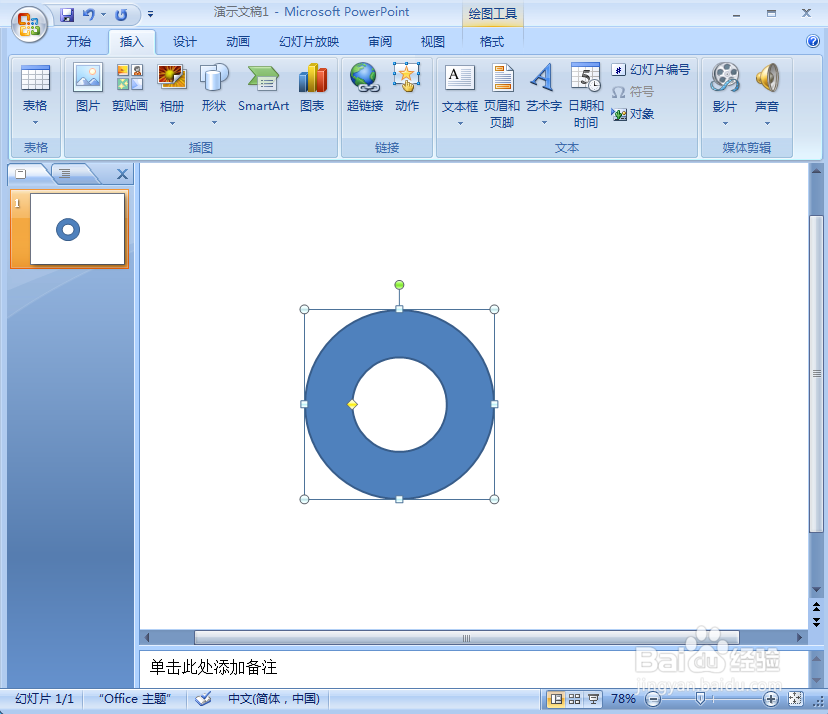Open 页眉和页脚 header and footer
The width and height of the screenshot is (828, 714).
tap(502, 96)
